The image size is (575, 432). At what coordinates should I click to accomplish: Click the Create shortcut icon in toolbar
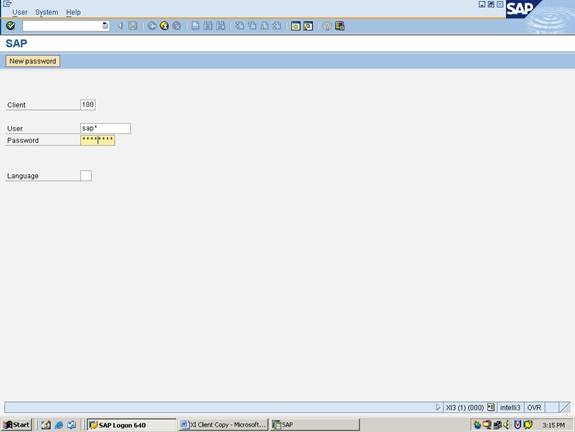[308, 26]
